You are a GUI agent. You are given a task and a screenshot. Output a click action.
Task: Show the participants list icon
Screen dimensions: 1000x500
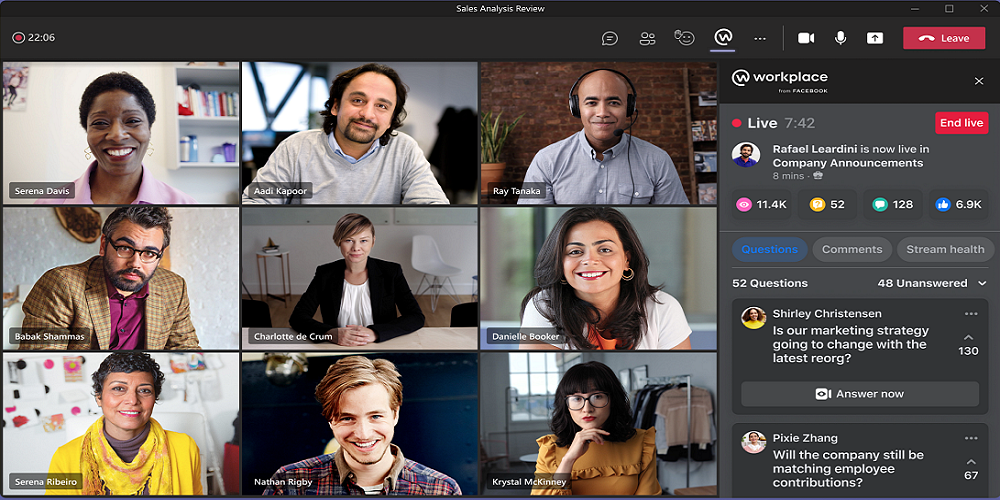[x=647, y=38]
